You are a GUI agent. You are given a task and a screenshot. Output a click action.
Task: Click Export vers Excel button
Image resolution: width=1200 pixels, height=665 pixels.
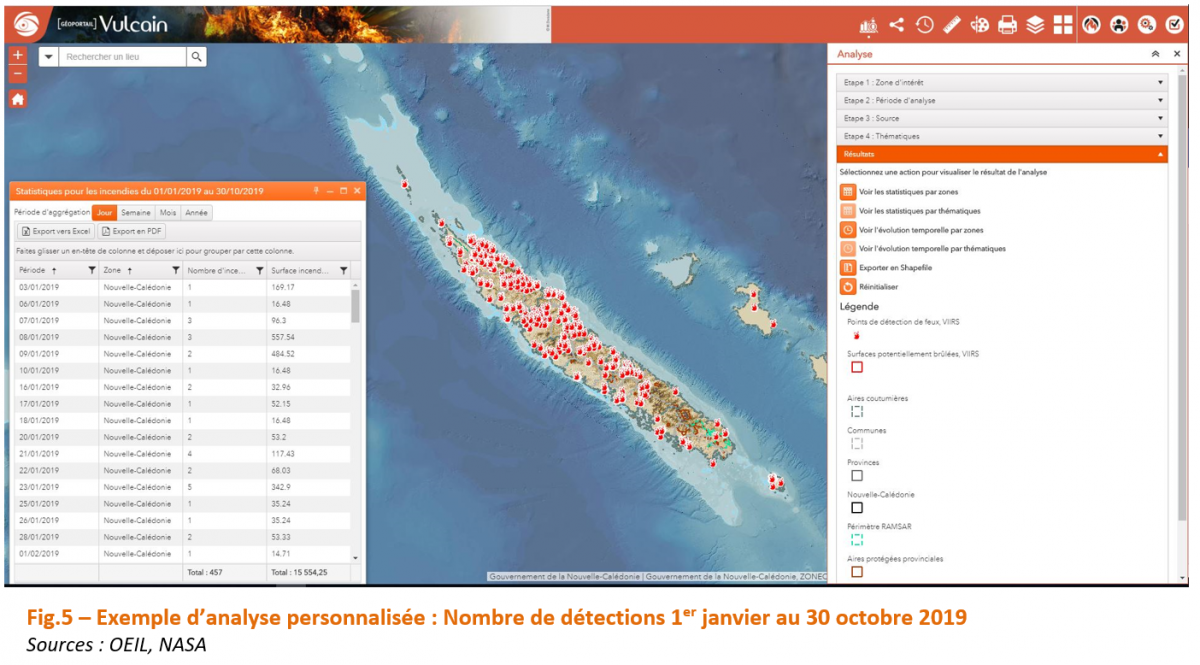tap(55, 231)
